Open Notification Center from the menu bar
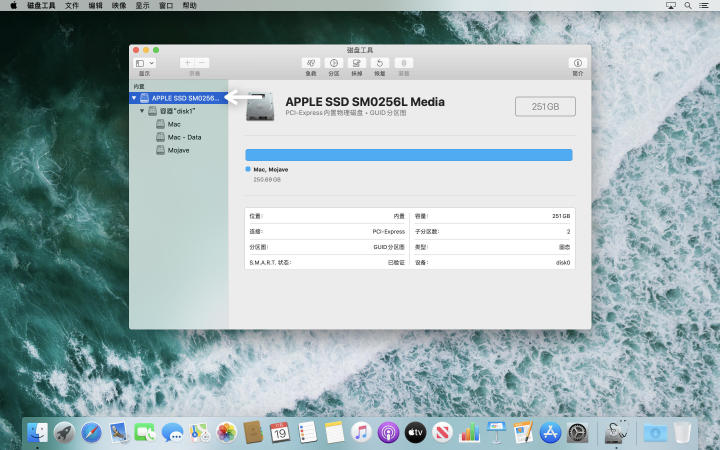Image resolution: width=720 pixels, height=450 pixels. 704,6
